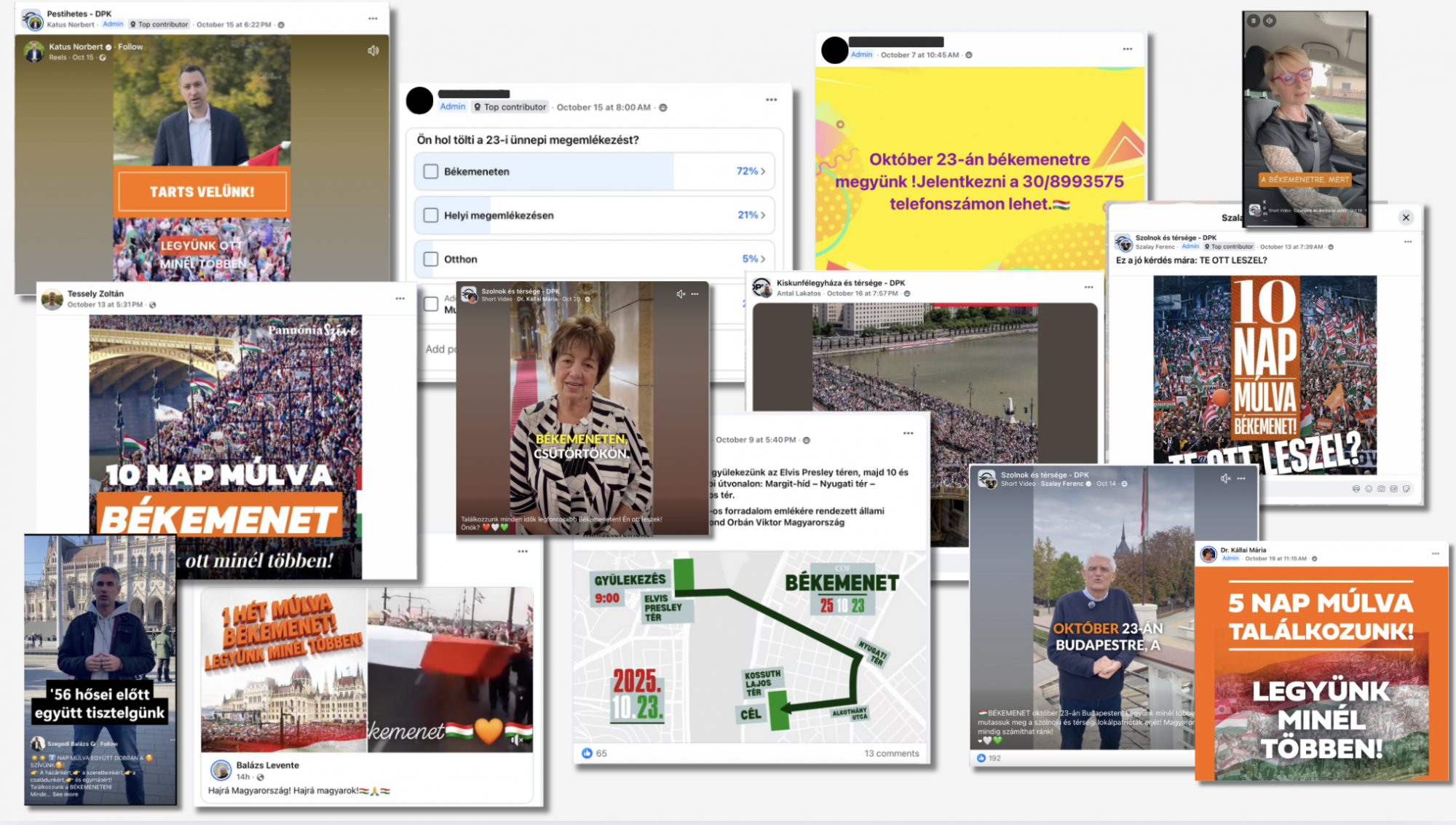This screenshot has width=1456, height=825.
Task: Click the speaker icon on the car video
Action: click(x=1269, y=21)
